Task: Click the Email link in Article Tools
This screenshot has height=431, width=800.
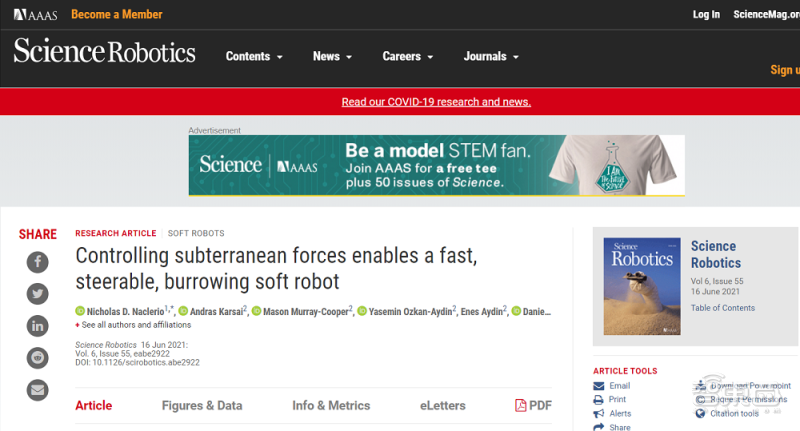Action: point(619,386)
